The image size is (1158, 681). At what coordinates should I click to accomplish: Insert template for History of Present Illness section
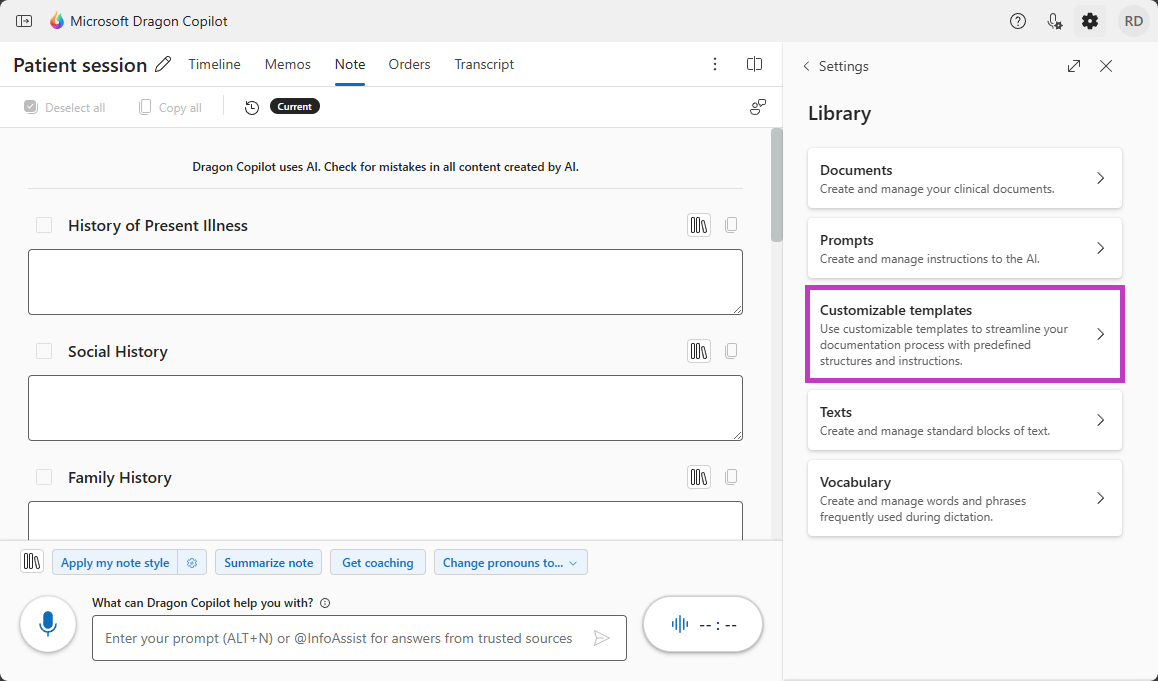(x=698, y=224)
